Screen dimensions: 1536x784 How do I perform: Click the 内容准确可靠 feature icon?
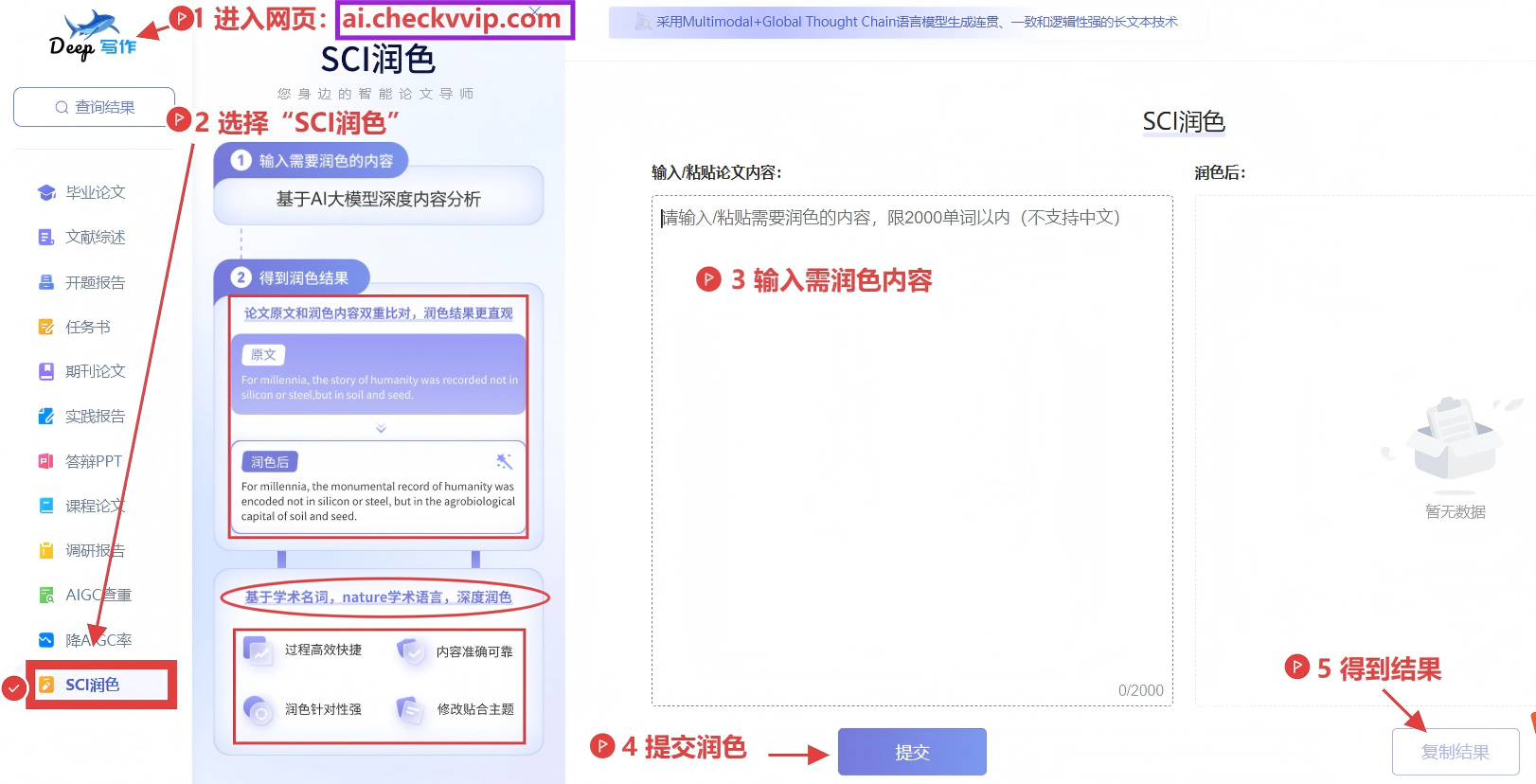pyautogui.click(x=411, y=651)
